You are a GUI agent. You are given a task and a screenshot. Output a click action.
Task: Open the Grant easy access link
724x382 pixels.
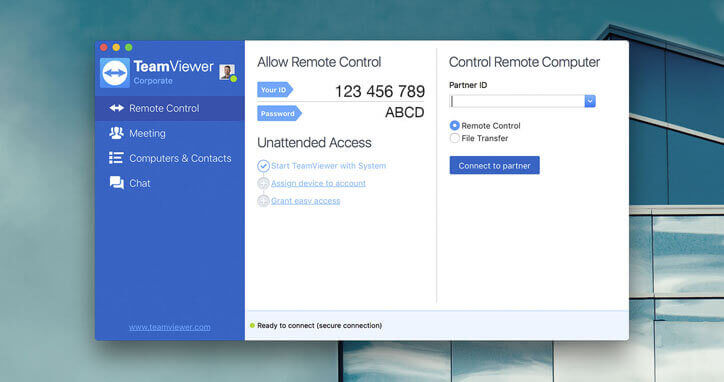pos(306,201)
